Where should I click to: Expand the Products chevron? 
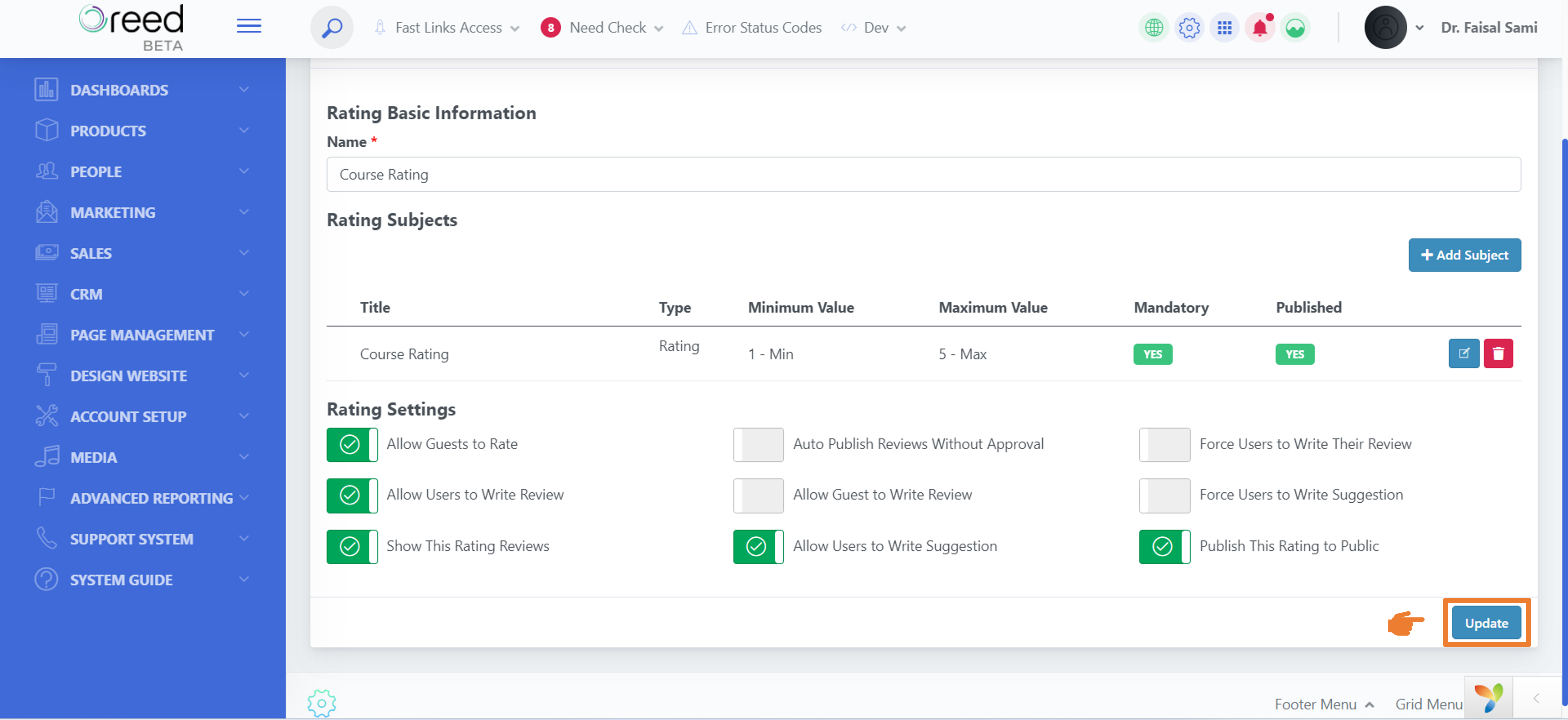tap(243, 130)
